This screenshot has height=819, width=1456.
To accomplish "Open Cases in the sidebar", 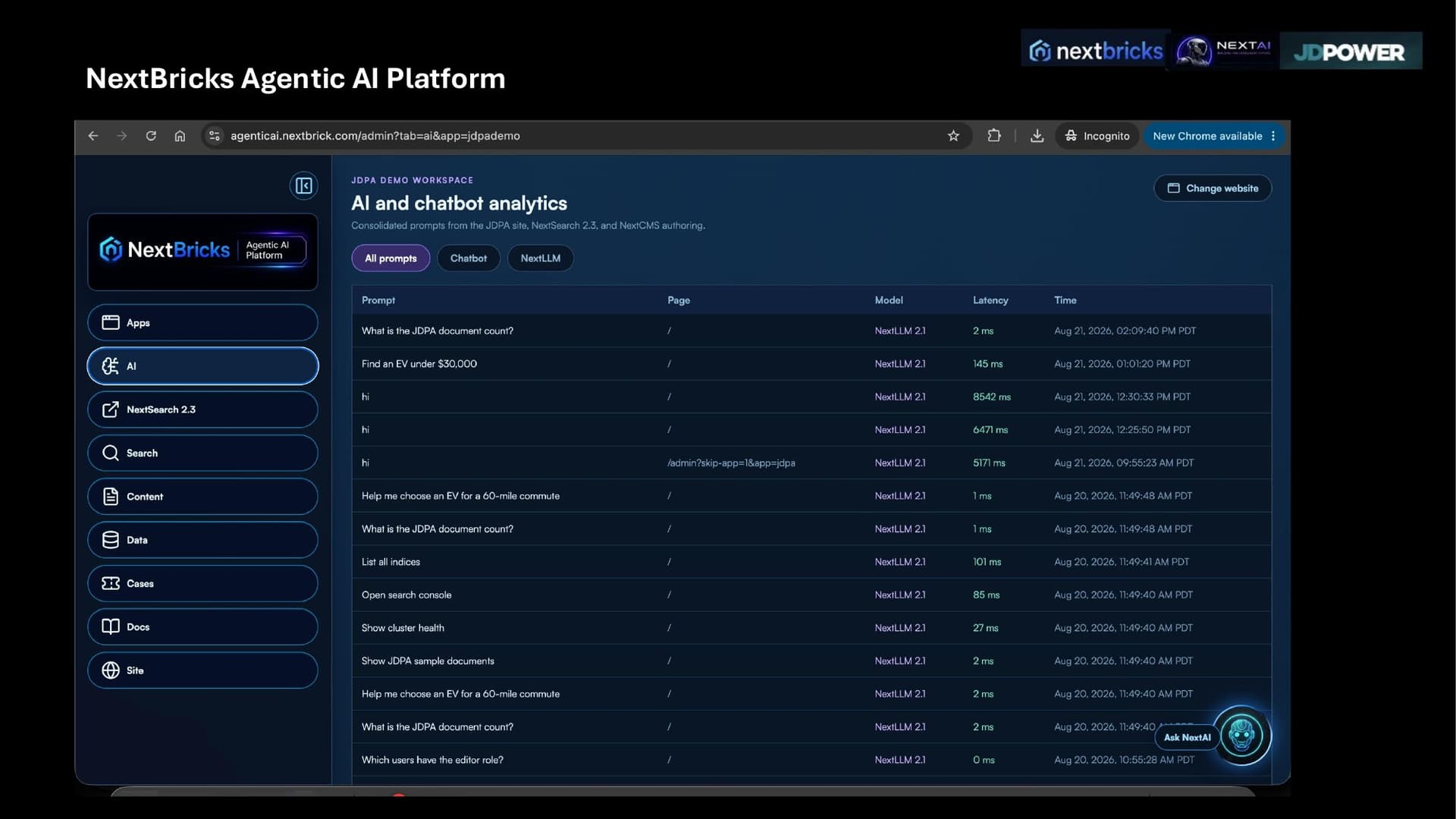I will coord(202,583).
